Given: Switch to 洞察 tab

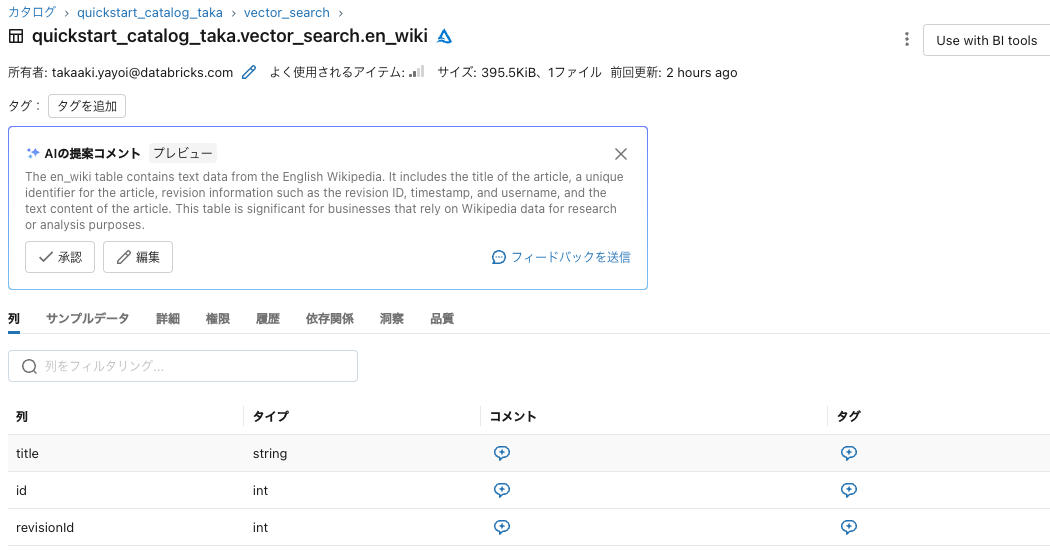Looking at the screenshot, I should point(392,319).
